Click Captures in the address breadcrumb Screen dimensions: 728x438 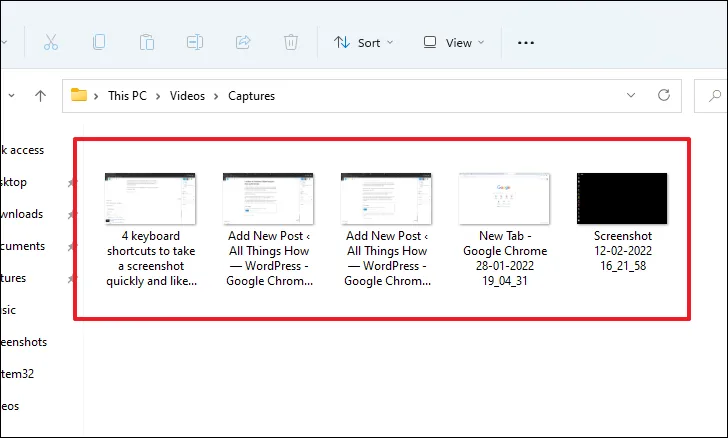[250, 96]
